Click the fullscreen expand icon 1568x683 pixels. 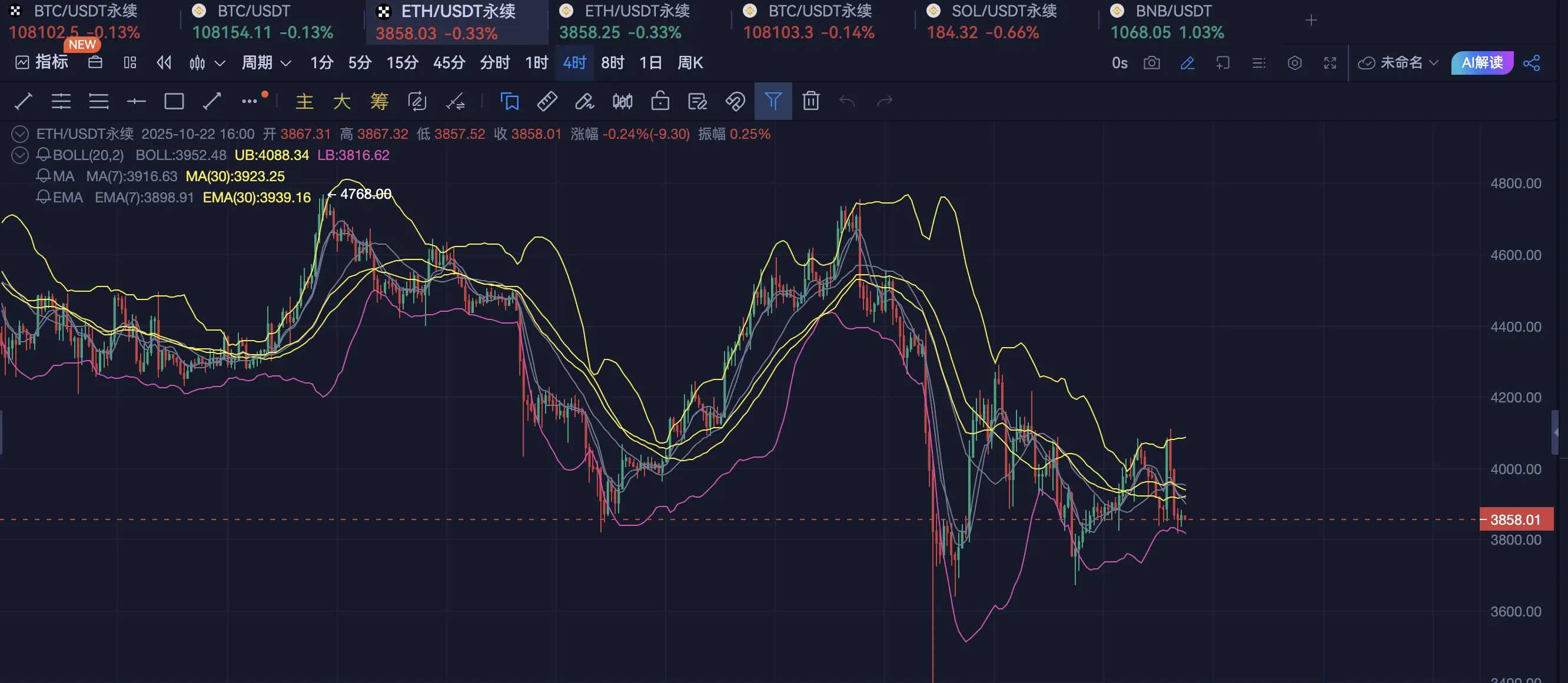click(x=1330, y=62)
